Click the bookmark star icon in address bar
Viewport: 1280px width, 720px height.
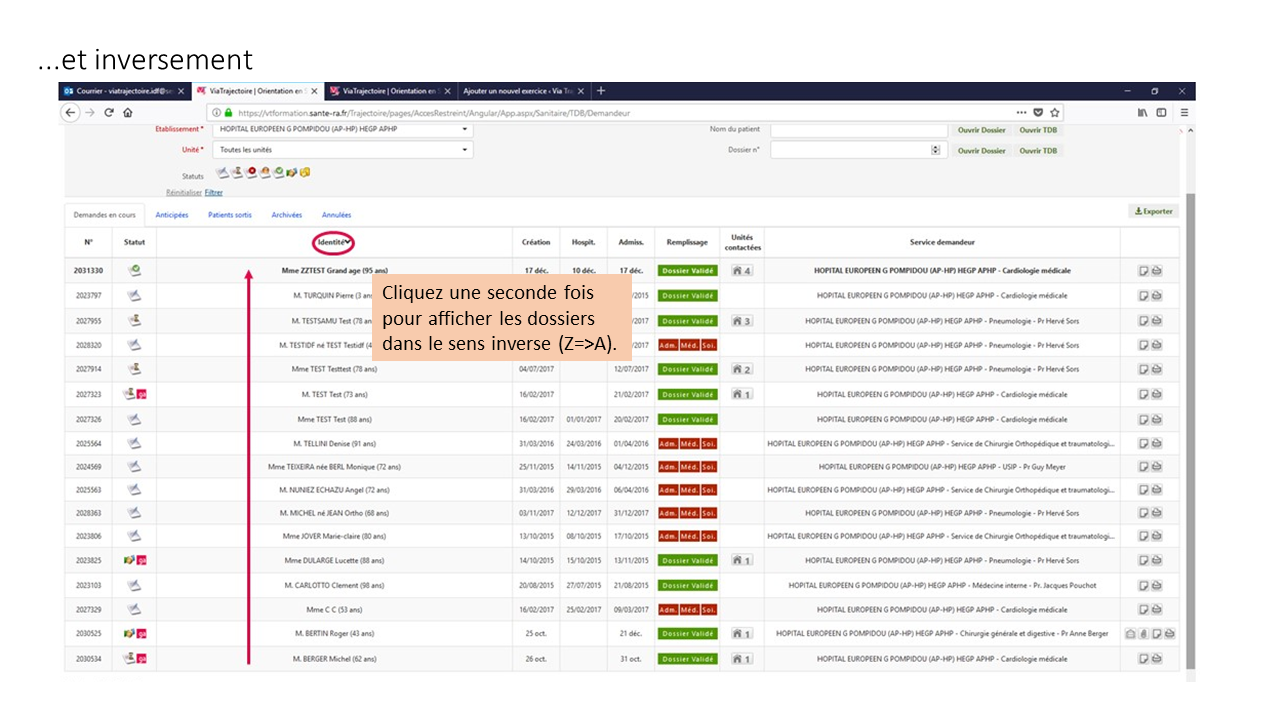[1055, 113]
